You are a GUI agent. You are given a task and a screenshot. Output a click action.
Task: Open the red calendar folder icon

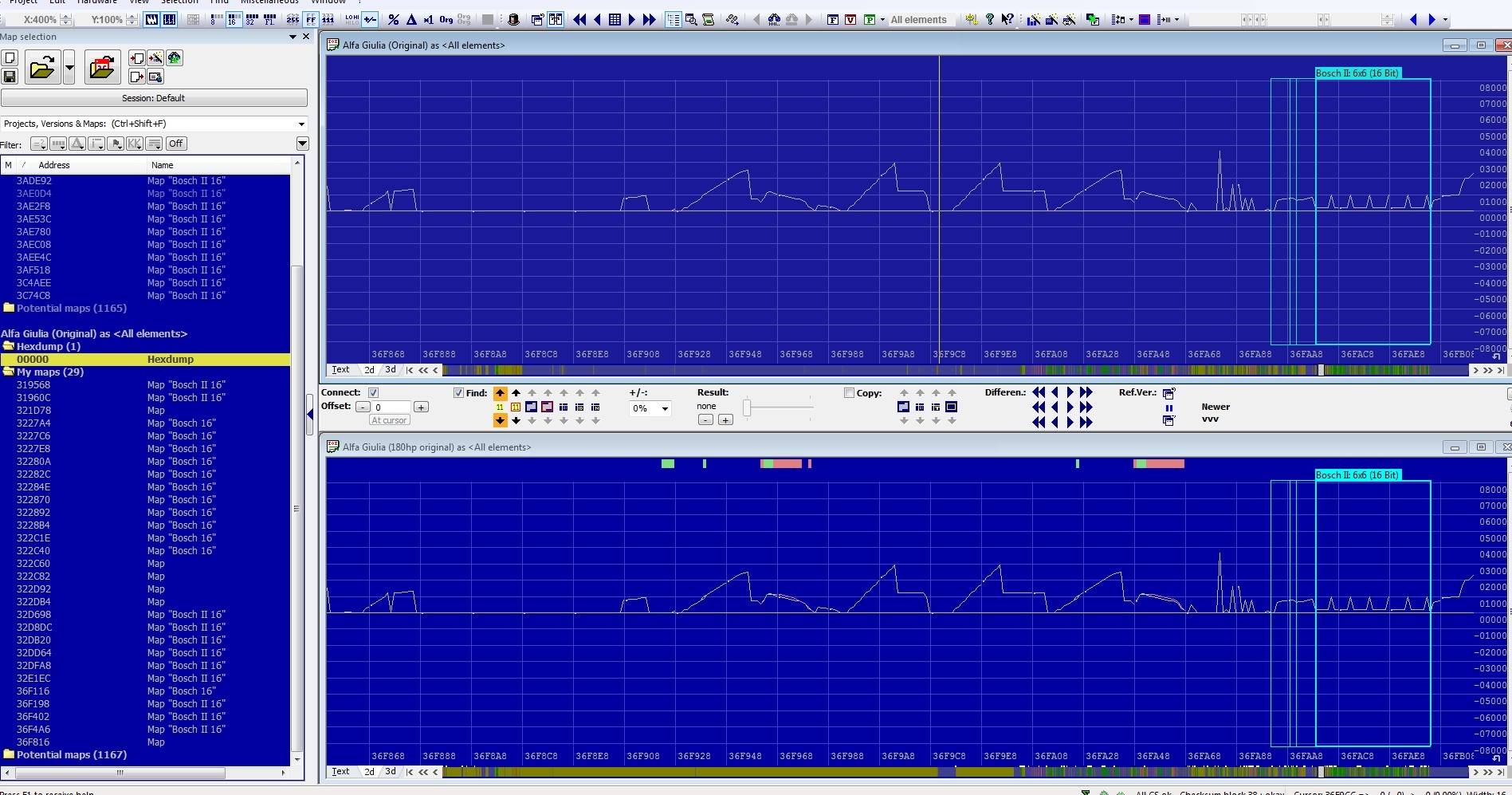point(103,68)
